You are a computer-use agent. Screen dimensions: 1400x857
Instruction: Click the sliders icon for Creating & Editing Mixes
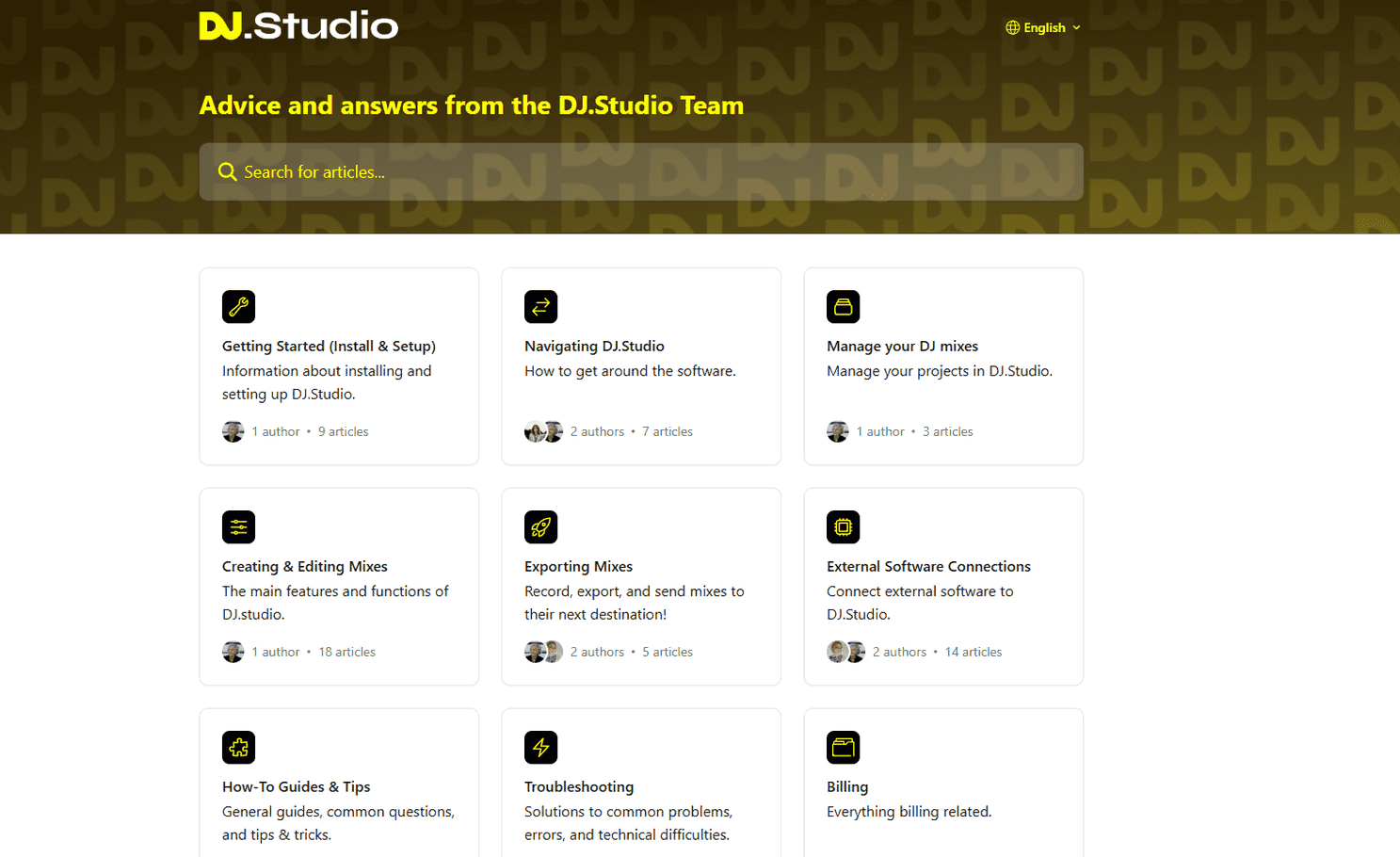[x=238, y=527]
